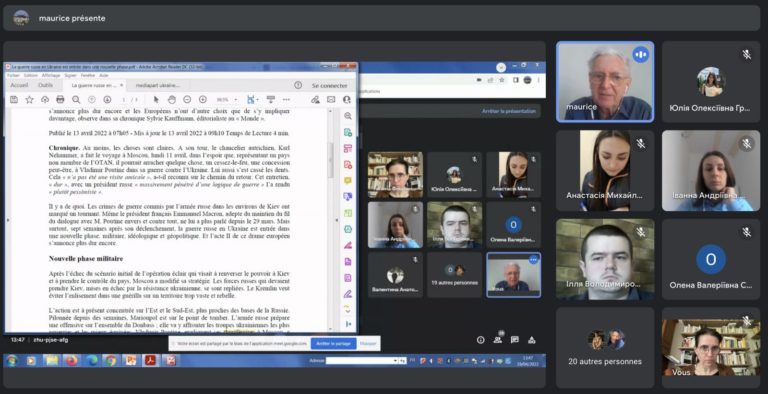
Task: Go to next page with down arrow
Action: (107, 99)
